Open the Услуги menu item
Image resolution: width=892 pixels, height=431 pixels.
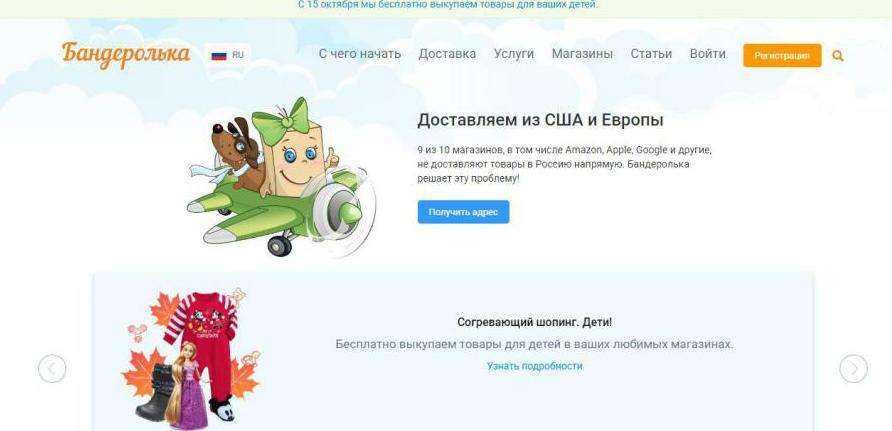pos(514,54)
